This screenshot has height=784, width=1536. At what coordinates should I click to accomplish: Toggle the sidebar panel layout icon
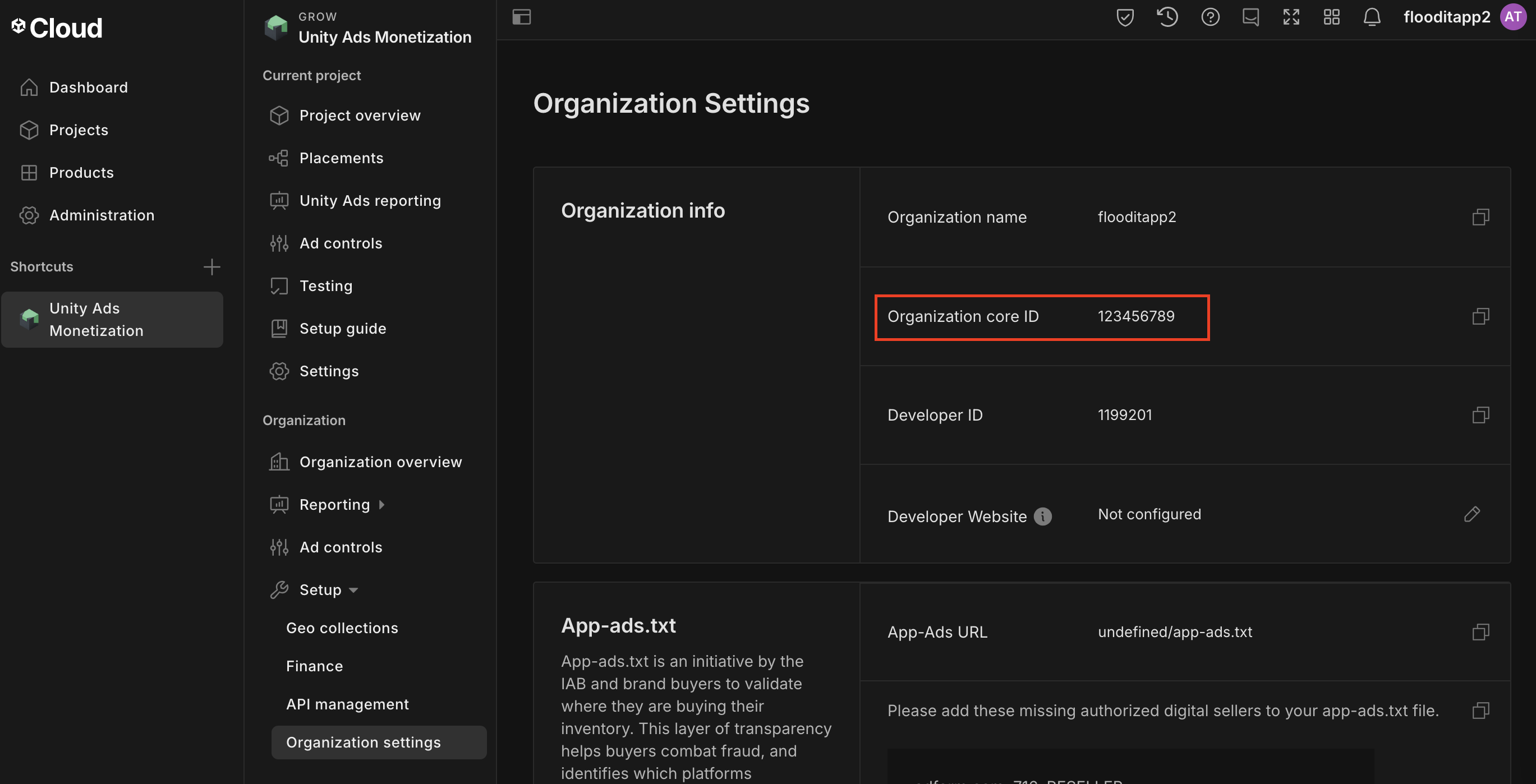point(521,17)
